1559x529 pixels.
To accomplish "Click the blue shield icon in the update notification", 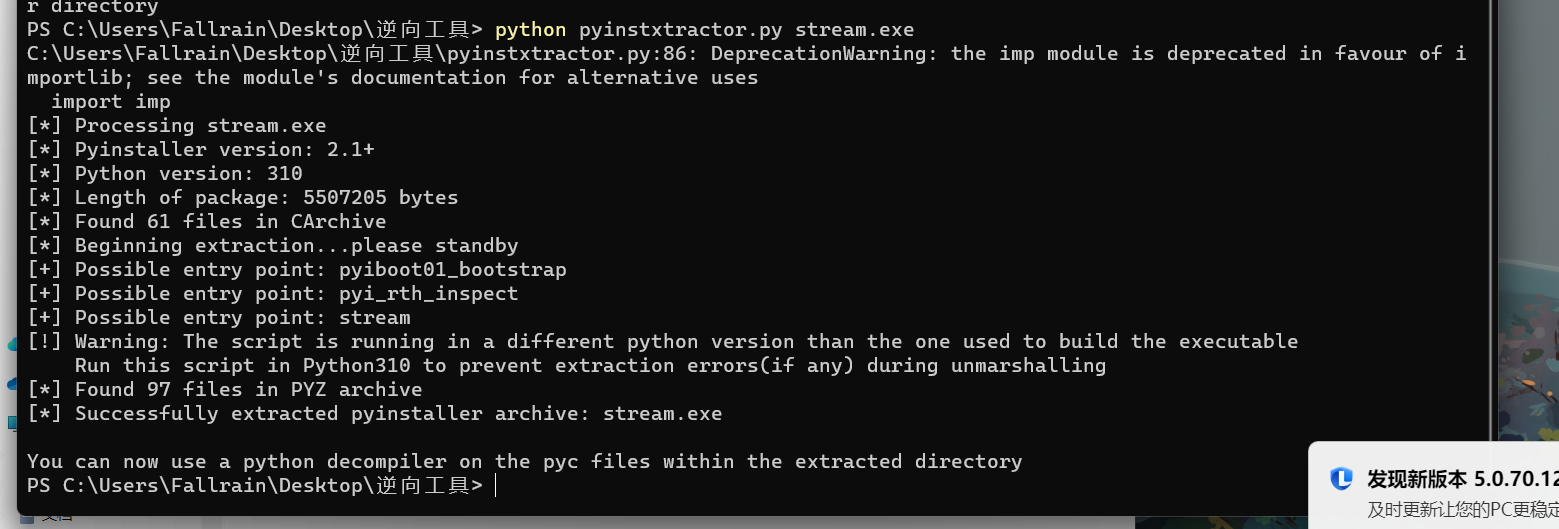I will (1341, 479).
